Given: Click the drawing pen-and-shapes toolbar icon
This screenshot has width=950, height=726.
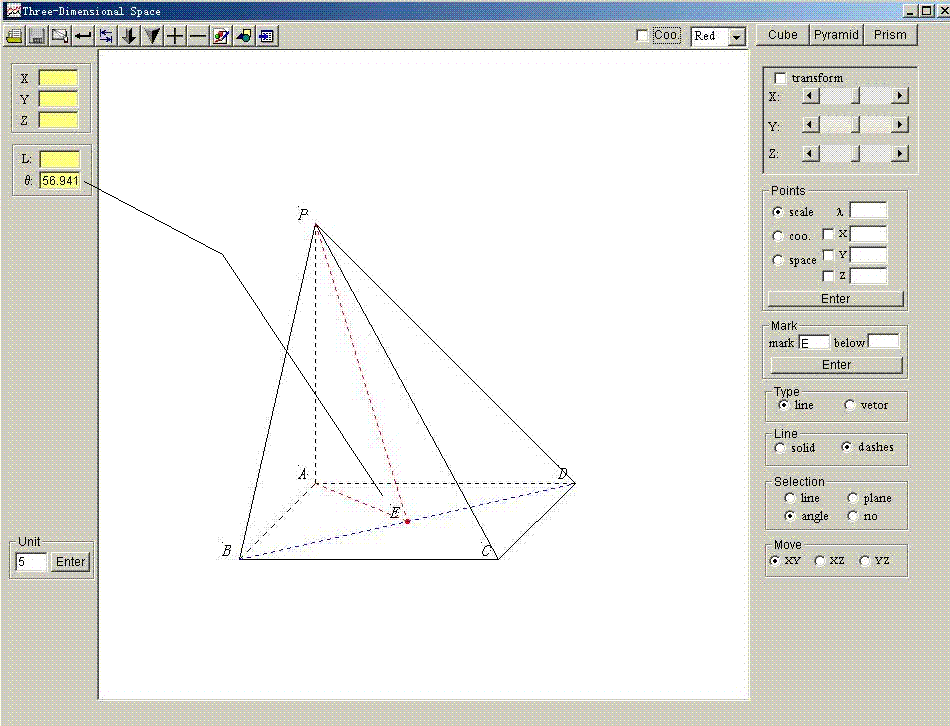Looking at the screenshot, I should 221,36.
